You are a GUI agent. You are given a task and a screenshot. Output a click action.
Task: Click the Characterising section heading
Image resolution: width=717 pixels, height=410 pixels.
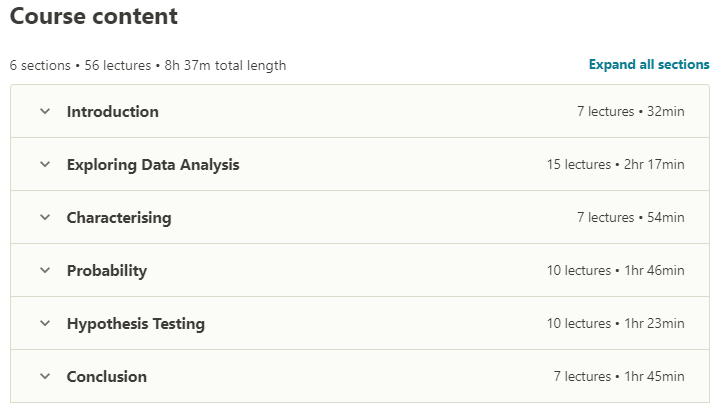(119, 218)
